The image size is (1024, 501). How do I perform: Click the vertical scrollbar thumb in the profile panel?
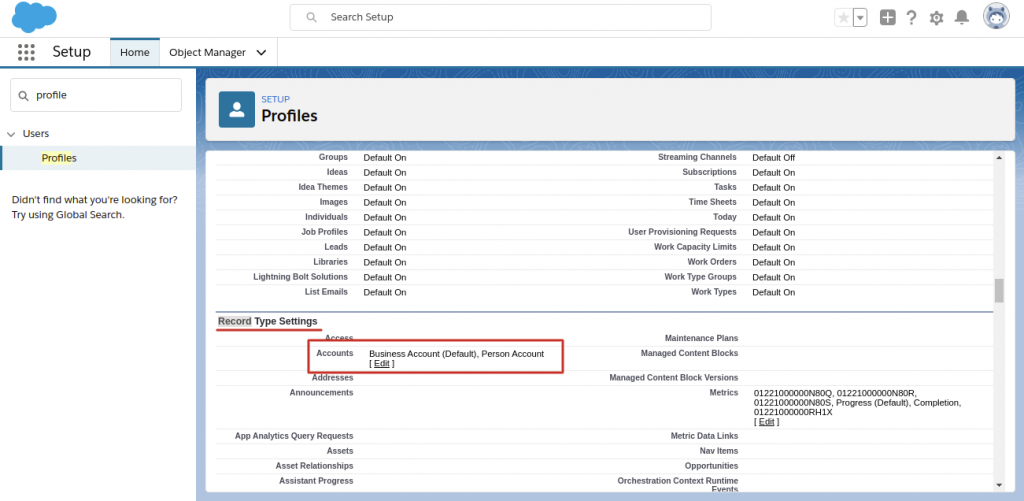coord(998,290)
